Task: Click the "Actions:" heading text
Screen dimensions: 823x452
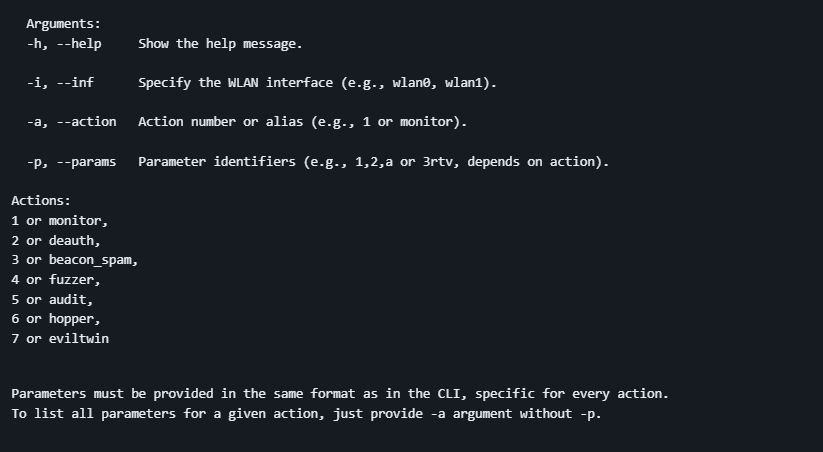Action: click(41, 200)
